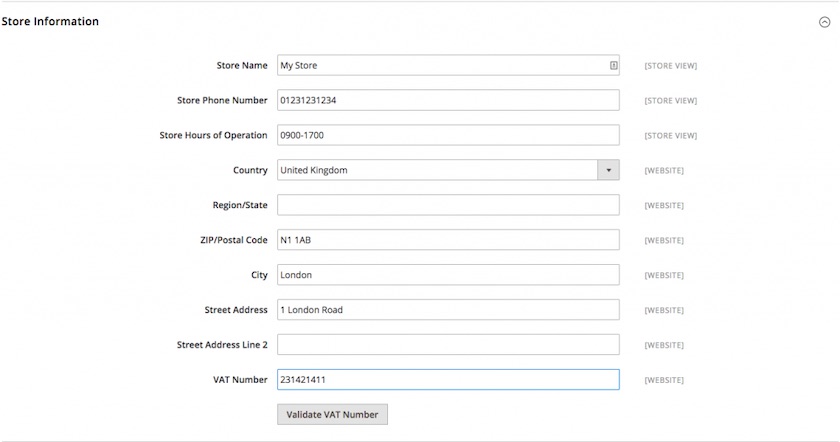Click the VAT Number label
This screenshot has height=442, width=840.
pyautogui.click(x=240, y=379)
